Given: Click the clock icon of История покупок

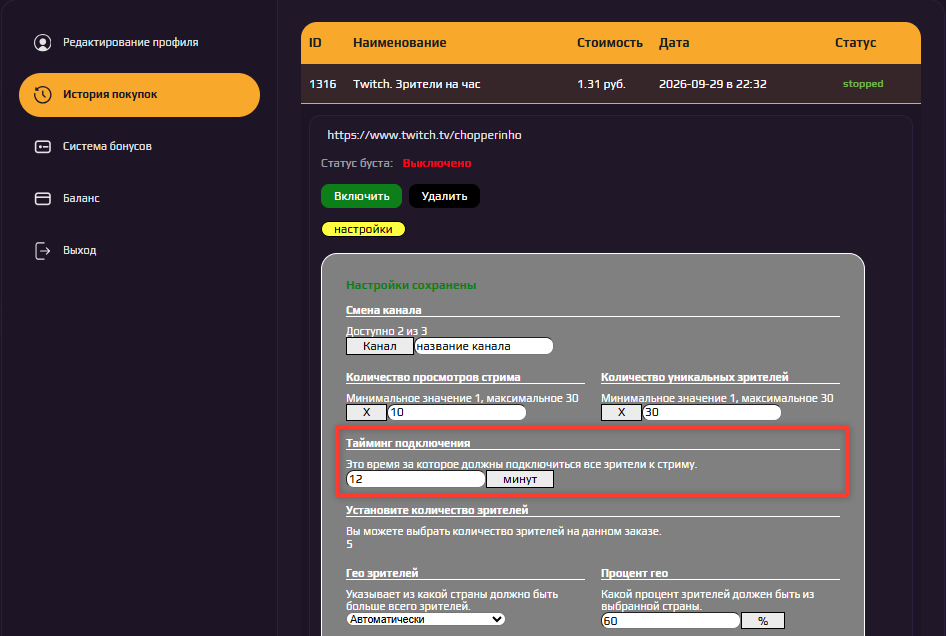Looking at the screenshot, I should 42,95.
